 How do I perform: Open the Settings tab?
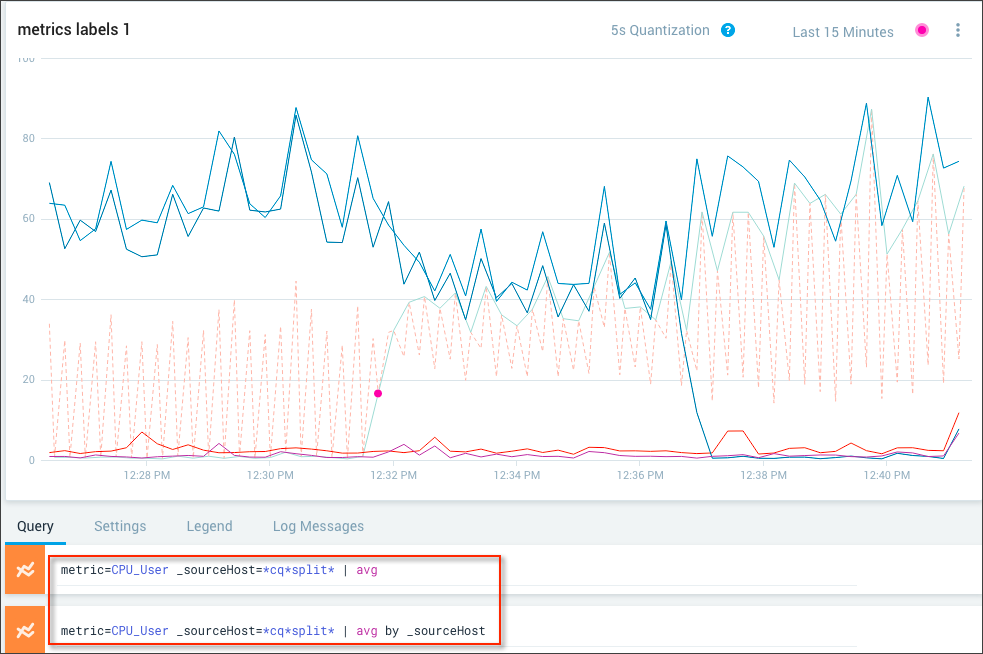click(120, 526)
